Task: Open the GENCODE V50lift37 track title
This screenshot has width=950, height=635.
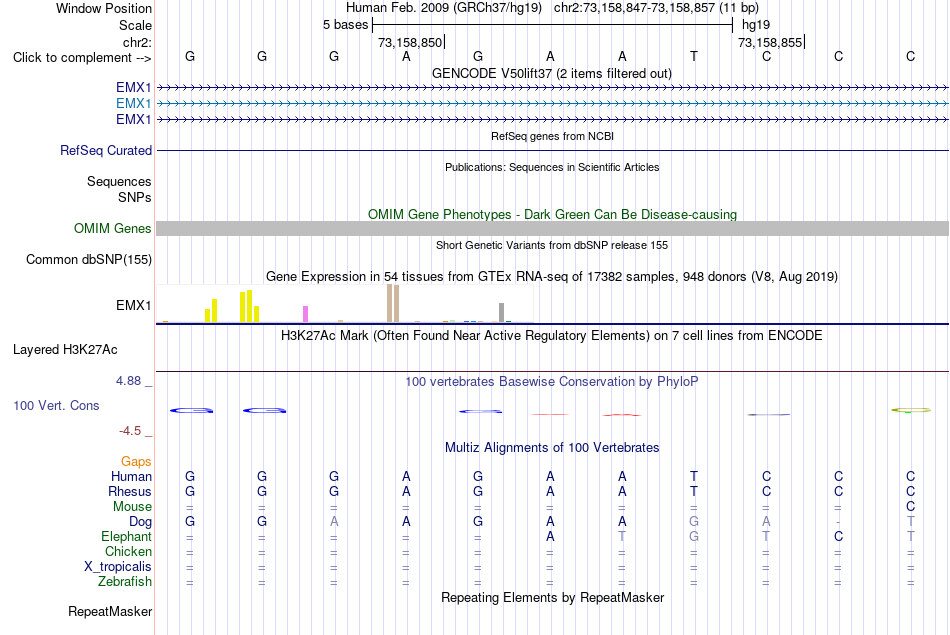Action: pos(551,73)
